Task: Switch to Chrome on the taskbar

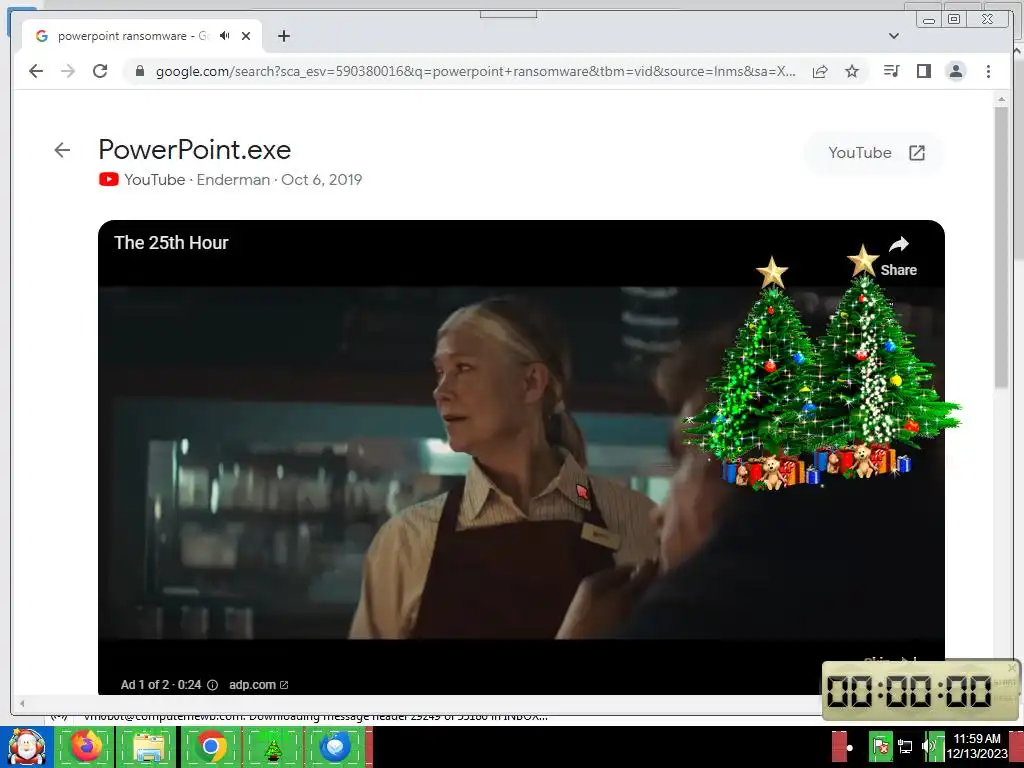Action: pos(210,747)
